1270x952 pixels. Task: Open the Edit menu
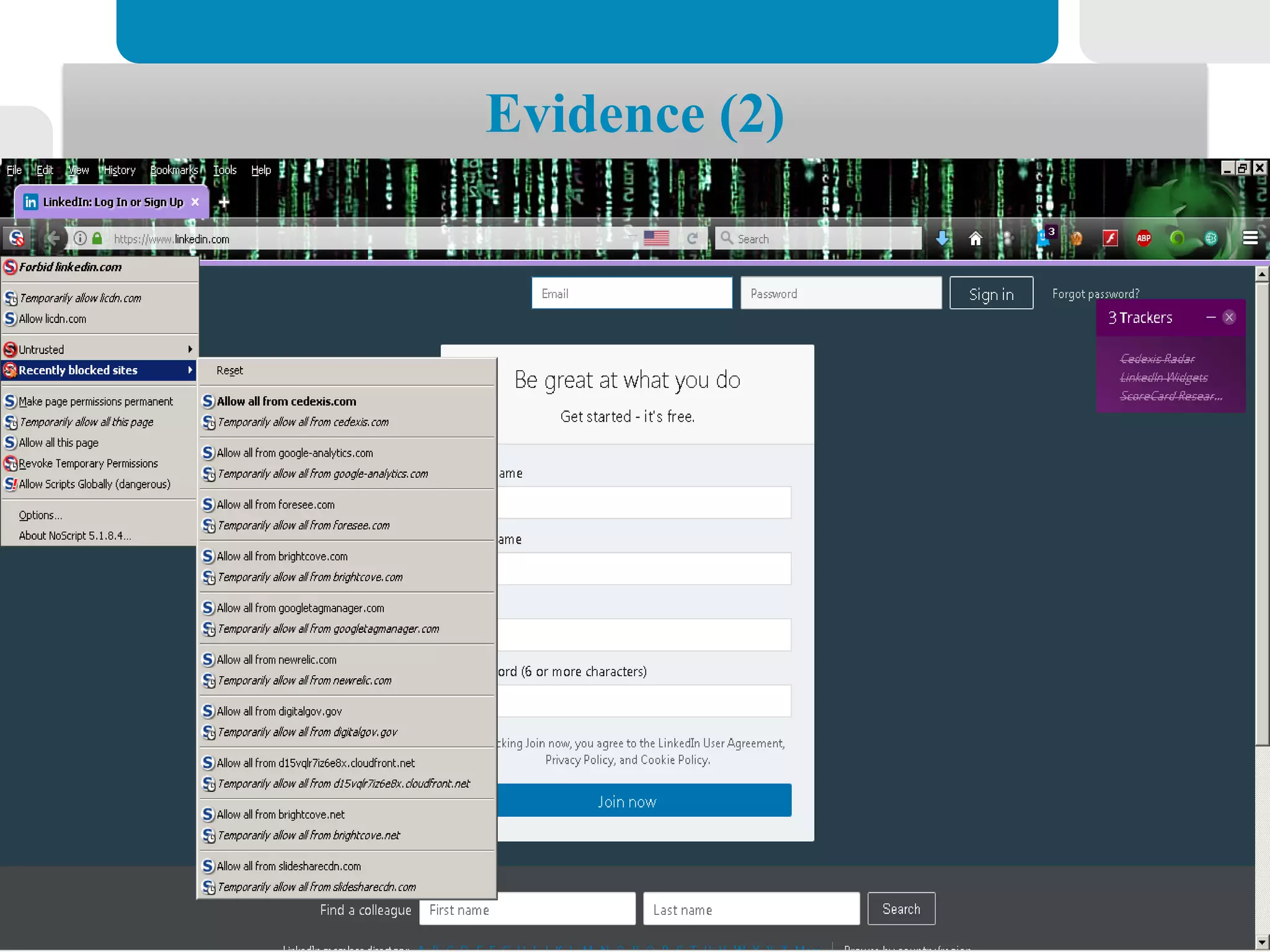pos(45,170)
